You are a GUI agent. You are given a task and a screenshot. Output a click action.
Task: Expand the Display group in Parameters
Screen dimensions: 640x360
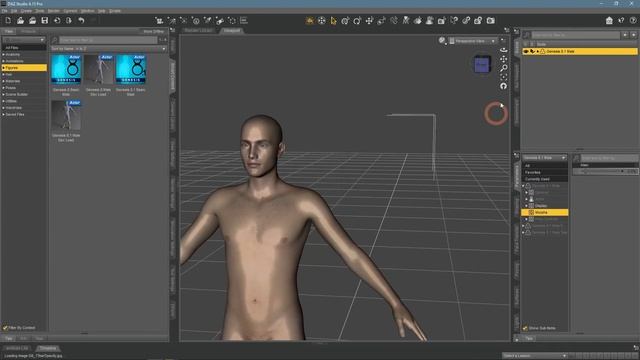[x=527, y=206]
